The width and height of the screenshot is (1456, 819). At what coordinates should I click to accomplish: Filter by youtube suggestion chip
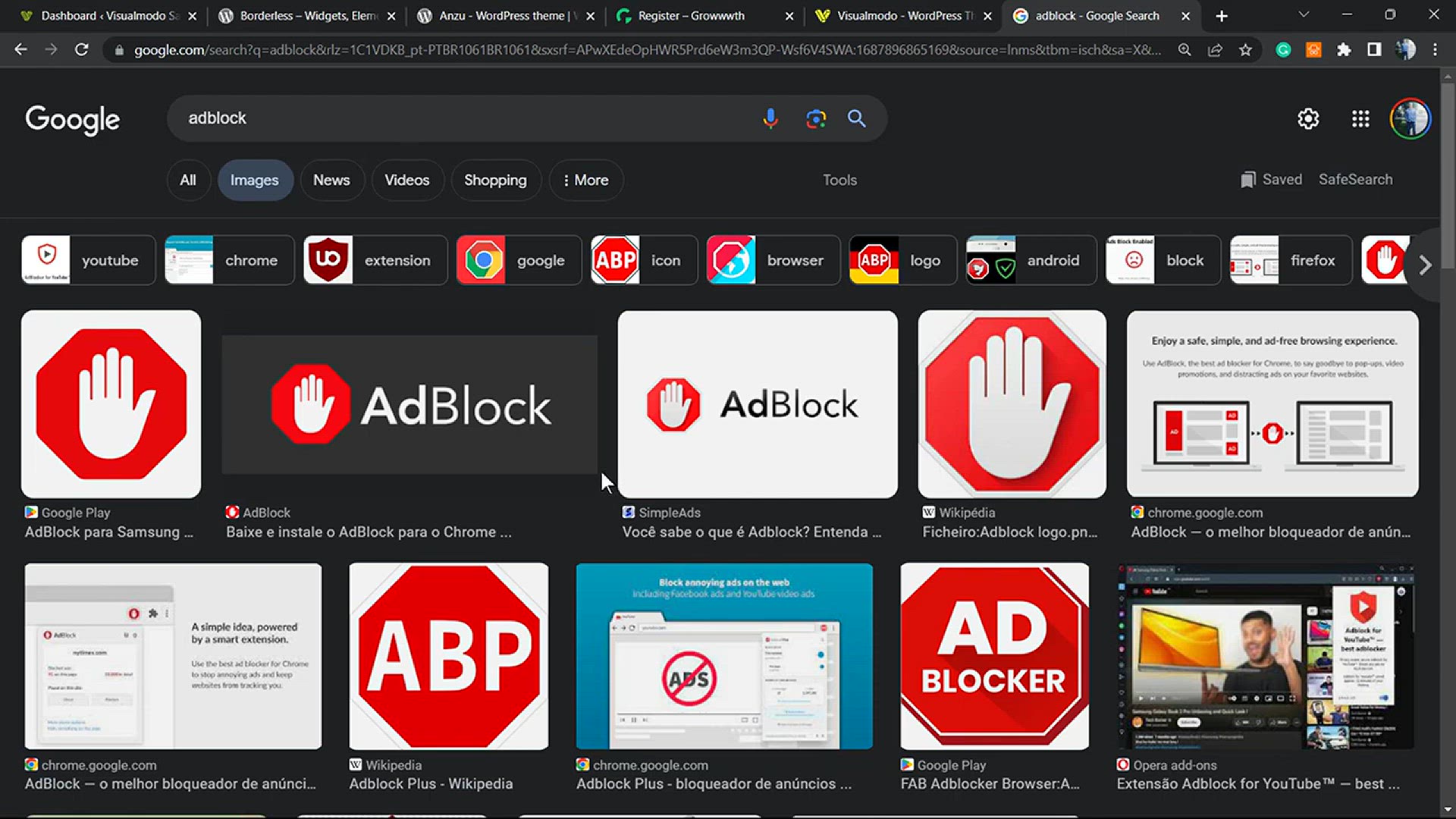point(88,260)
